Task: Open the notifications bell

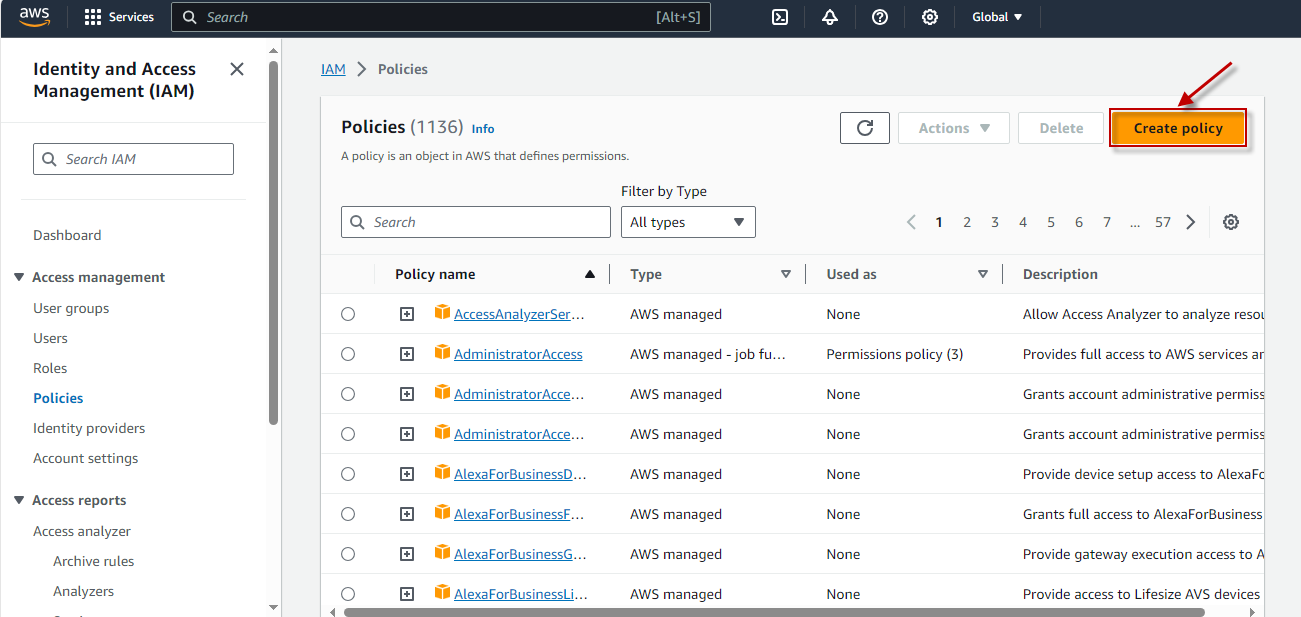Action: point(830,17)
